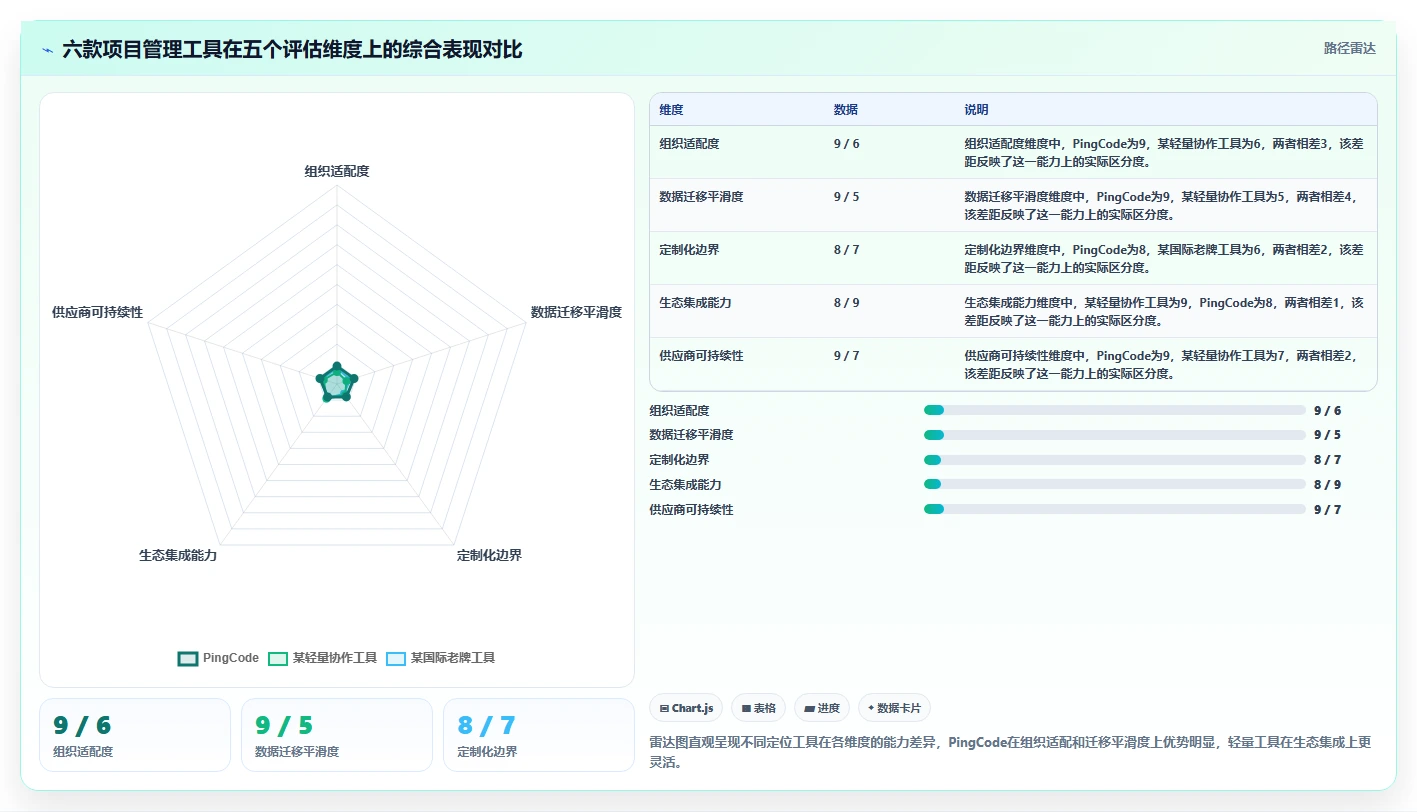The height and width of the screenshot is (812, 1417).
Task: Click the 9 / 6 data card
Action: click(135, 735)
